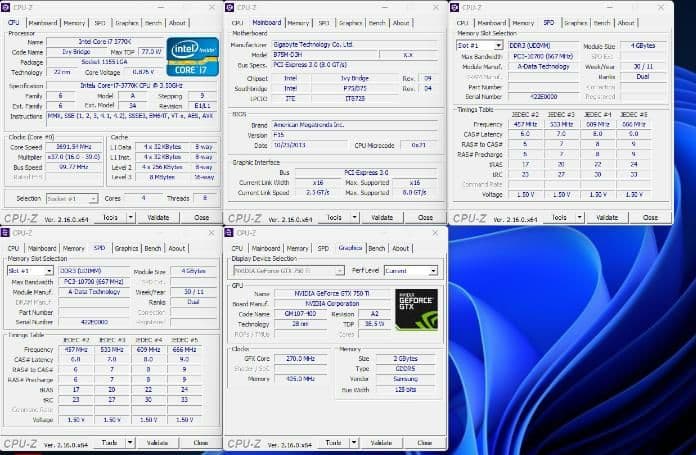696x455 pixels.
Task: Open Graphics tab in the Mainboard window
Action: [x=350, y=23]
